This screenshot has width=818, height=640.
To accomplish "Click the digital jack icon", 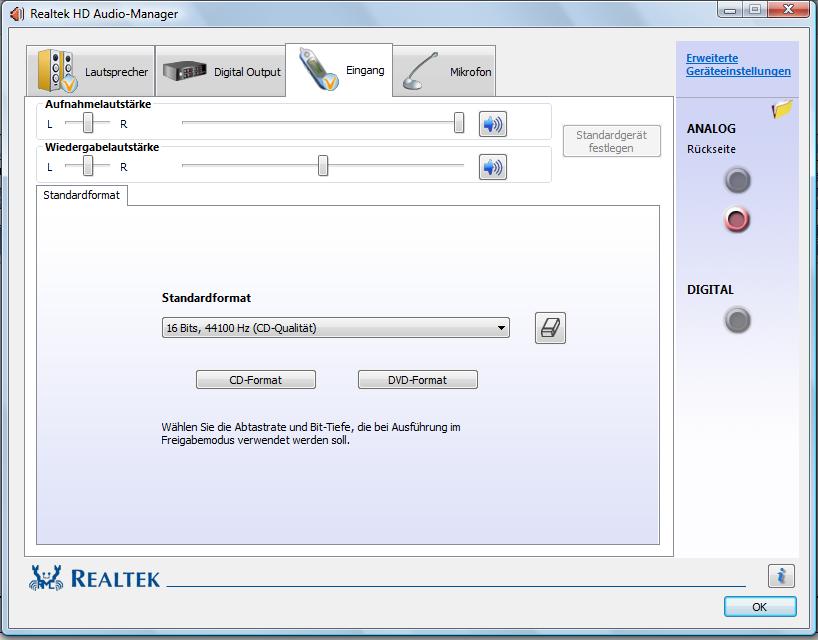I will [737, 321].
